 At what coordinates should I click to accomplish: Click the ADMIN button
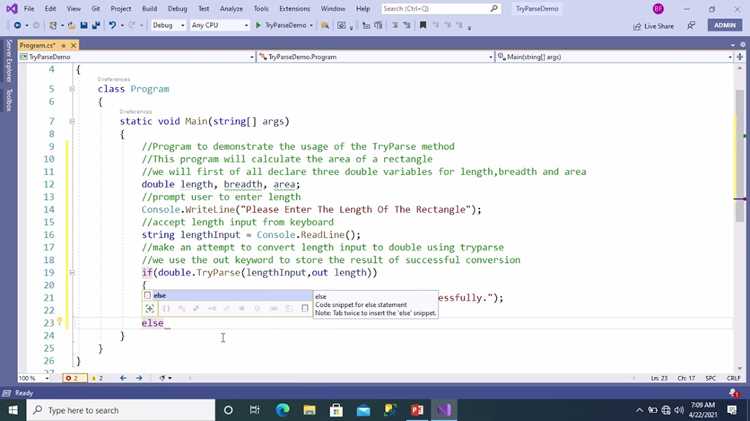[725, 25]
